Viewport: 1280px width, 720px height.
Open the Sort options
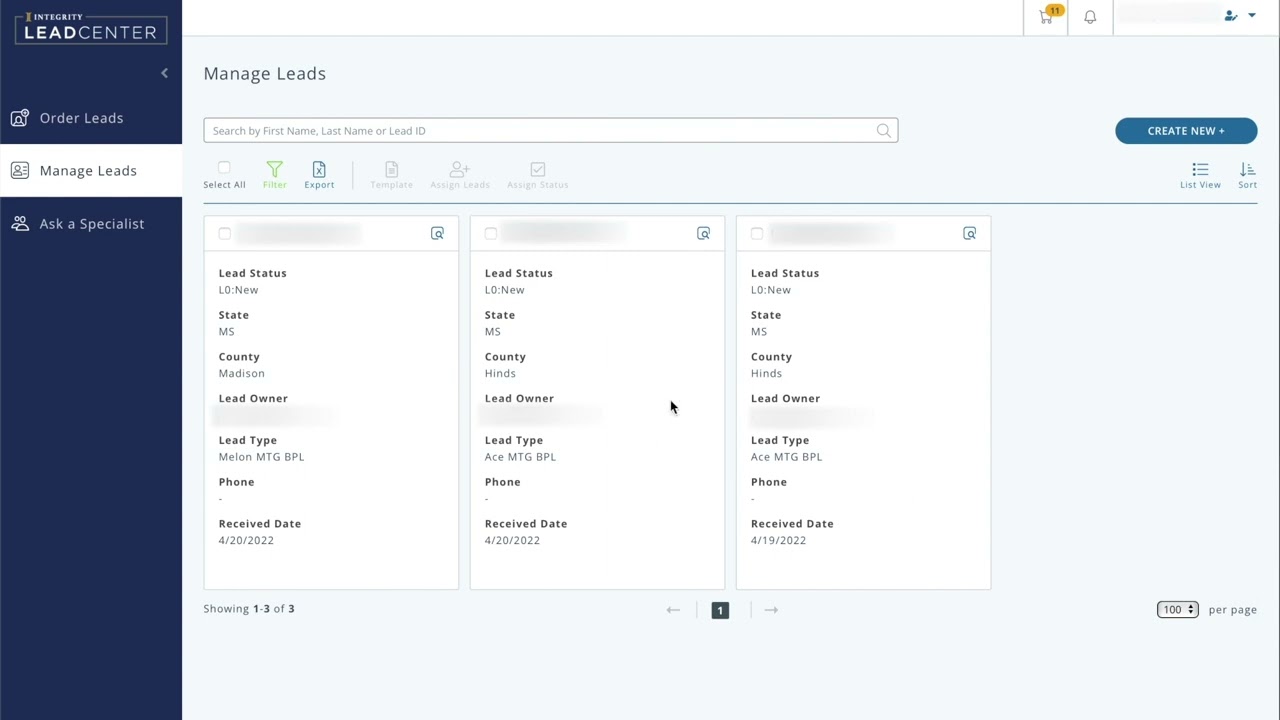1247,175
